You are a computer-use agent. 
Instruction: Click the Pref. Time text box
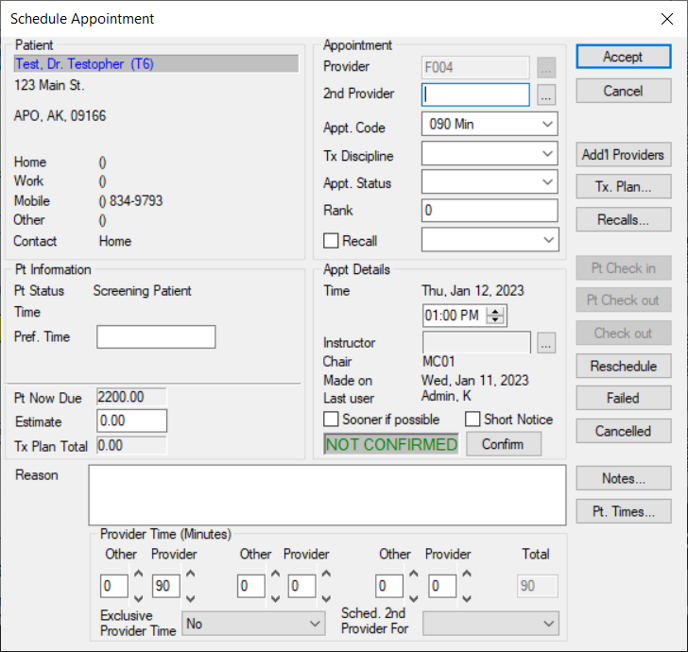click(156, 337)
